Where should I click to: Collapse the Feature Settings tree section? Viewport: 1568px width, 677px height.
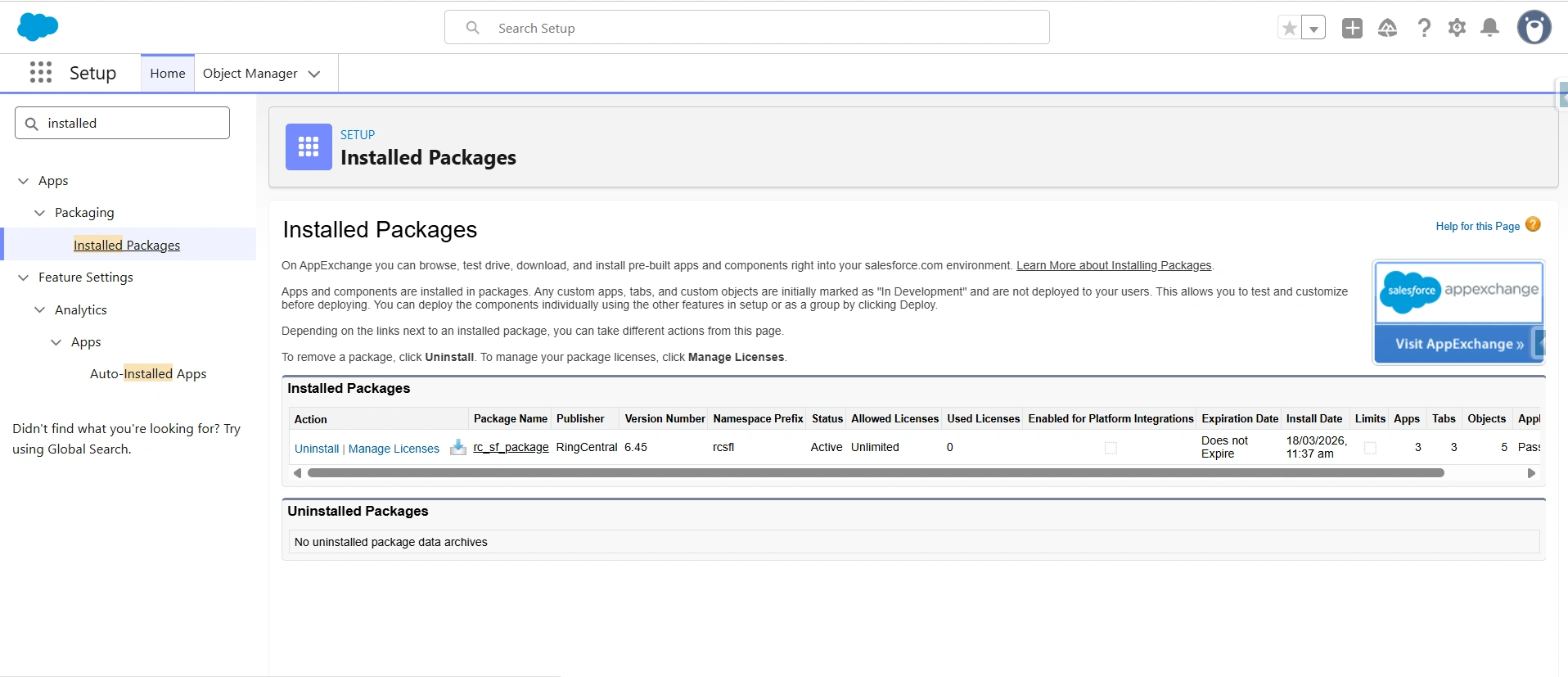click(23, 278)
